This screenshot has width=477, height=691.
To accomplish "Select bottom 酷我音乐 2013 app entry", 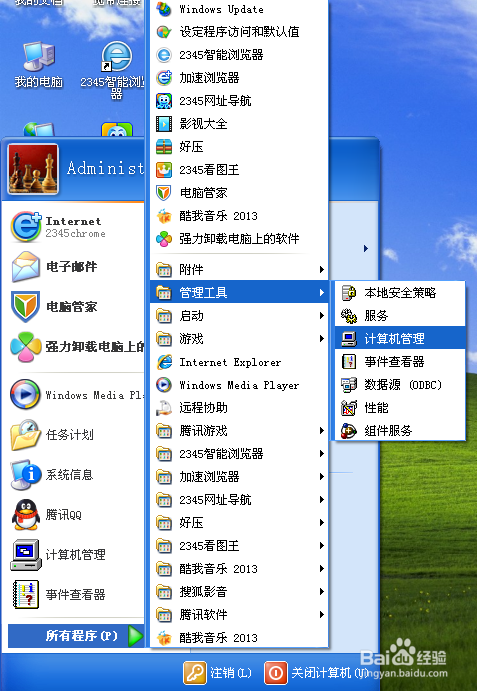I will click(x=239, y=637).
